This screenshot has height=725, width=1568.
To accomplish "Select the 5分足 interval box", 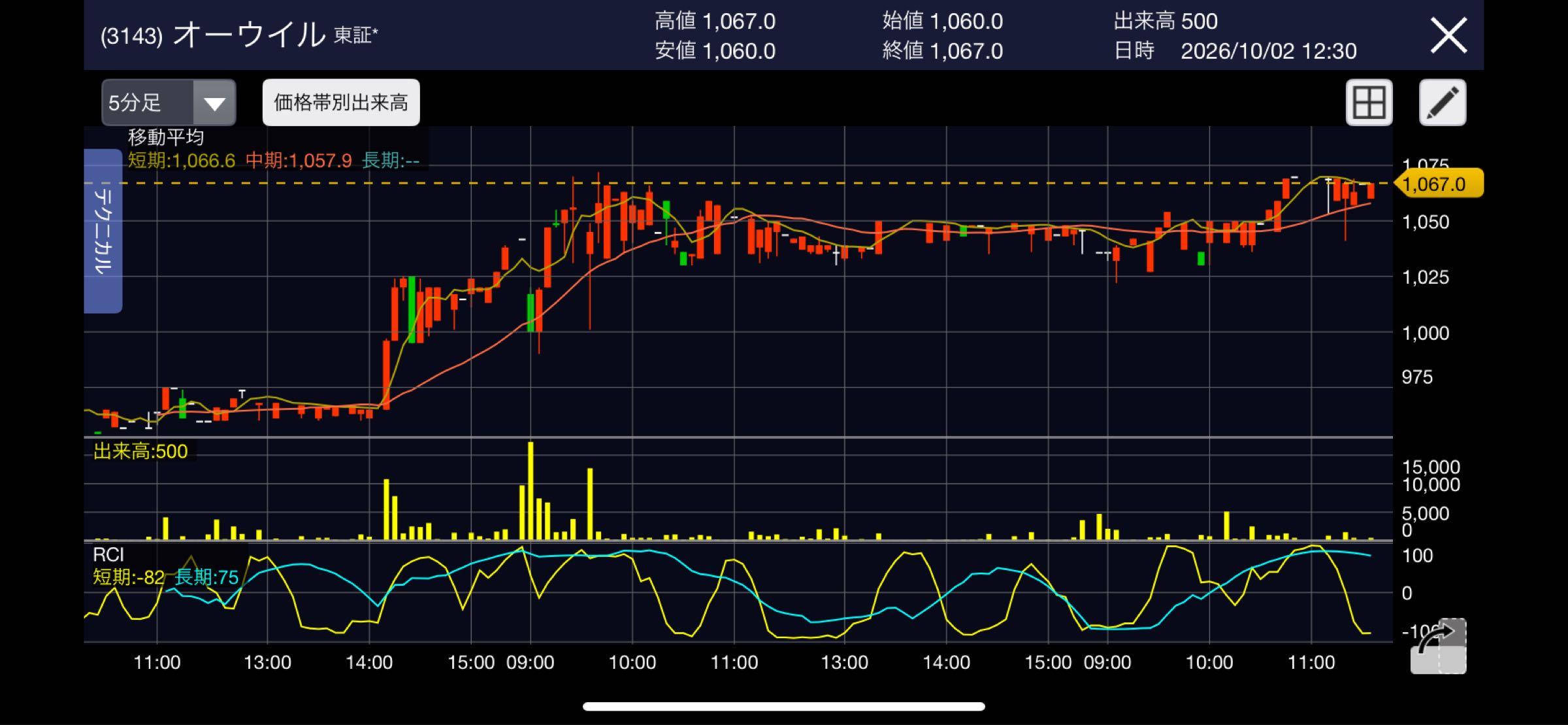I will pos(169,103).
